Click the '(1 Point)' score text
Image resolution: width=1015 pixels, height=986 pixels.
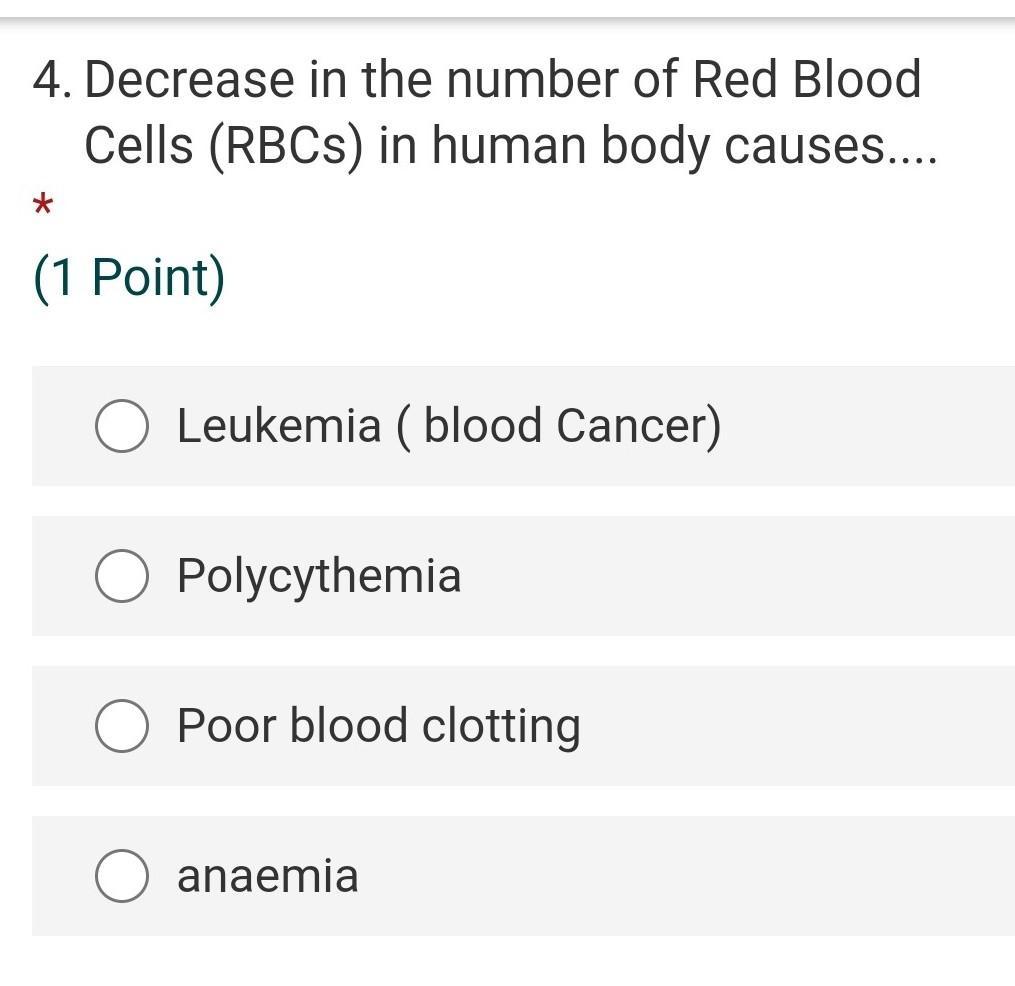tap(129, 277)
